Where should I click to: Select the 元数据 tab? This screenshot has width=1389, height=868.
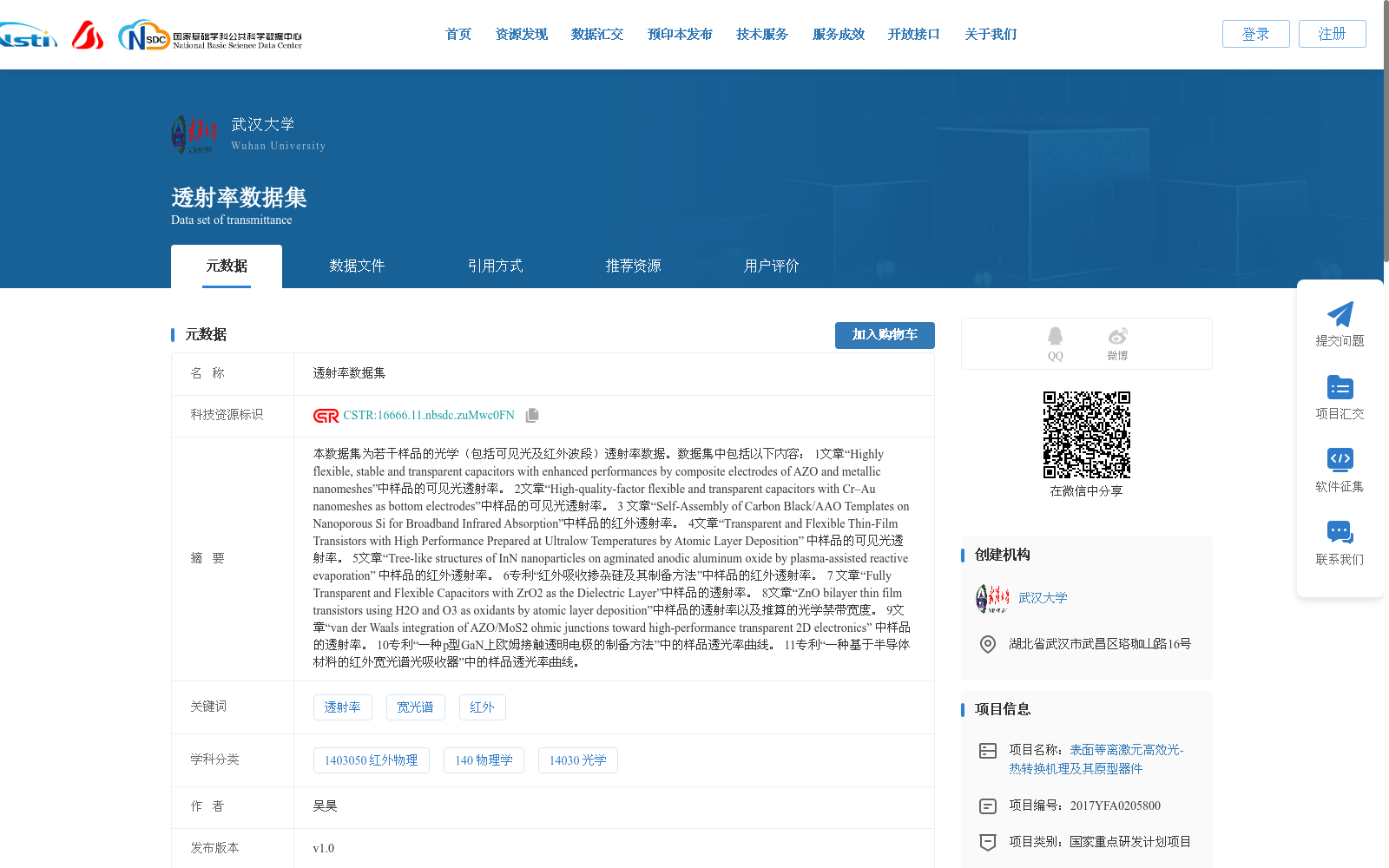tap(227, 266)
